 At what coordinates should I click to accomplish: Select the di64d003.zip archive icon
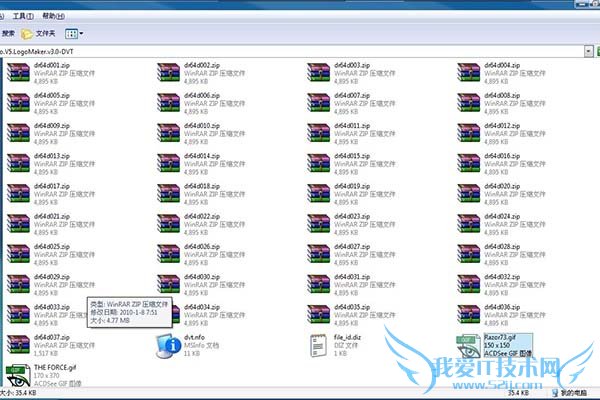point(318,73)
